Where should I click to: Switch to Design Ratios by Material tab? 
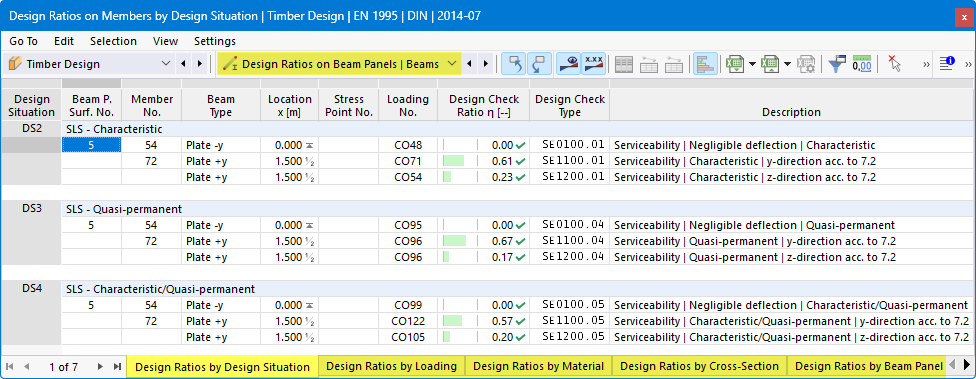click(x=538, y=366)
